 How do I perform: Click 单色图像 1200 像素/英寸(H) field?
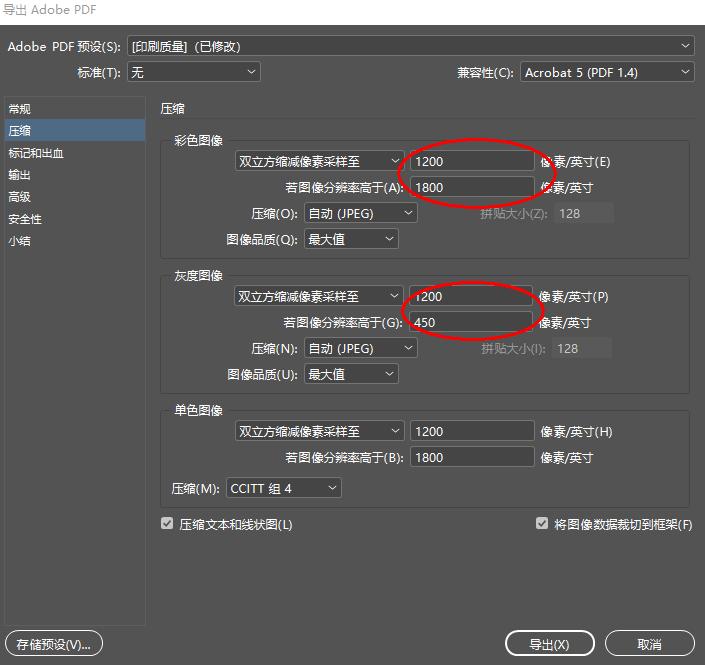click(472, 431)
